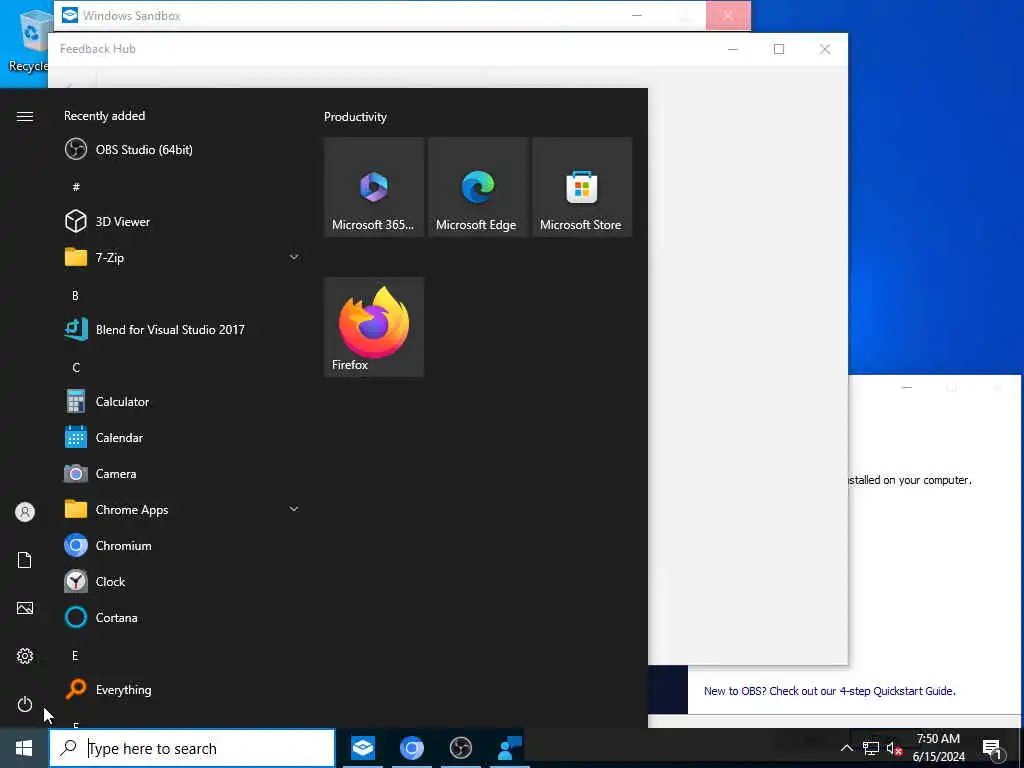Jump to the 'E' letter group header
1024x768 pixels.
[75, 655]
